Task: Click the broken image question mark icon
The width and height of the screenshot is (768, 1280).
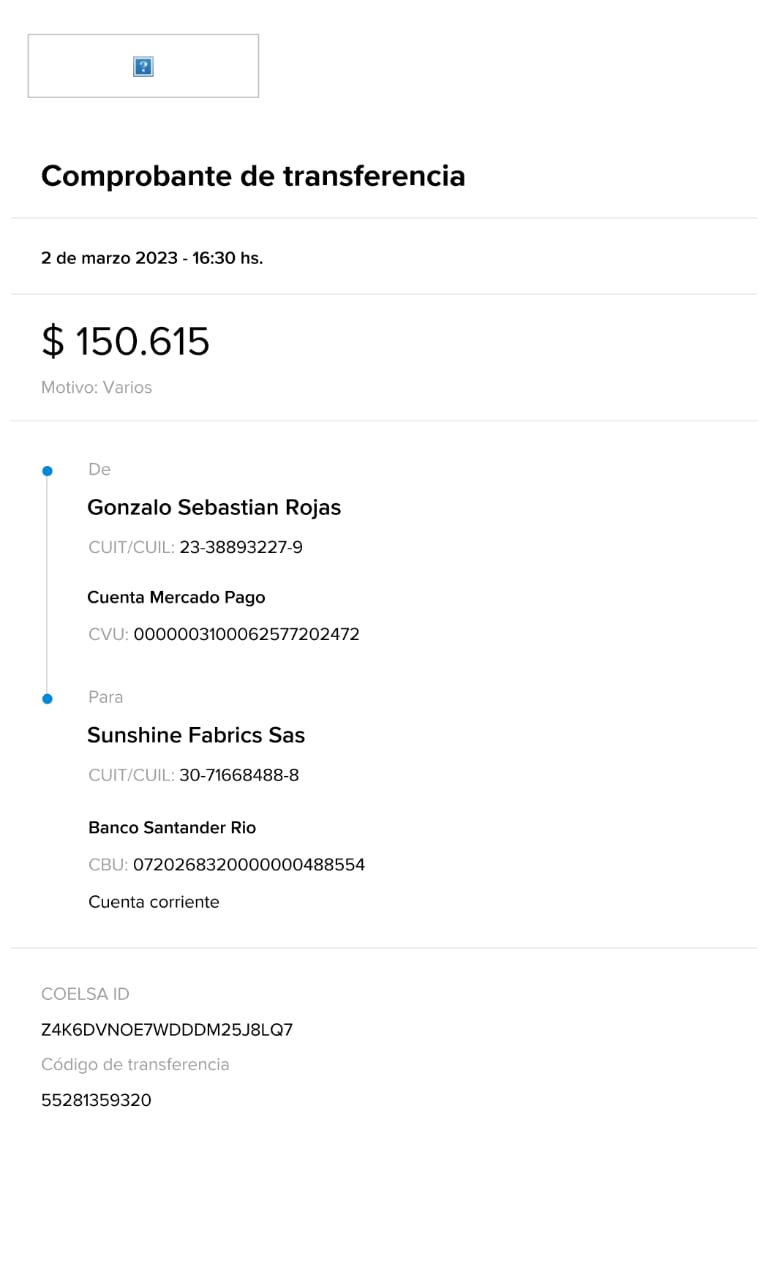Action: coord(143,67)
